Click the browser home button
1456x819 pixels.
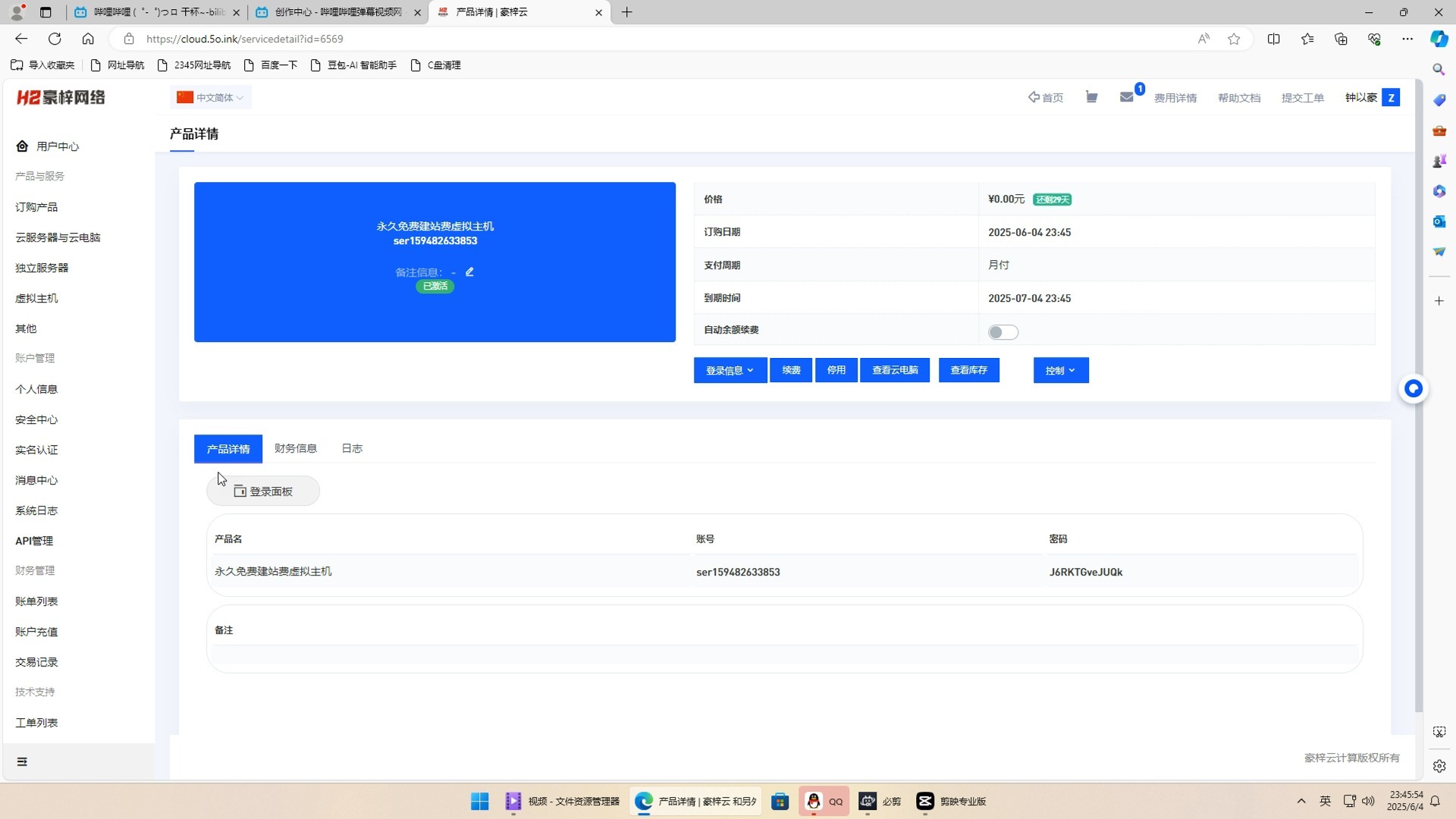[x=88, y=39]
